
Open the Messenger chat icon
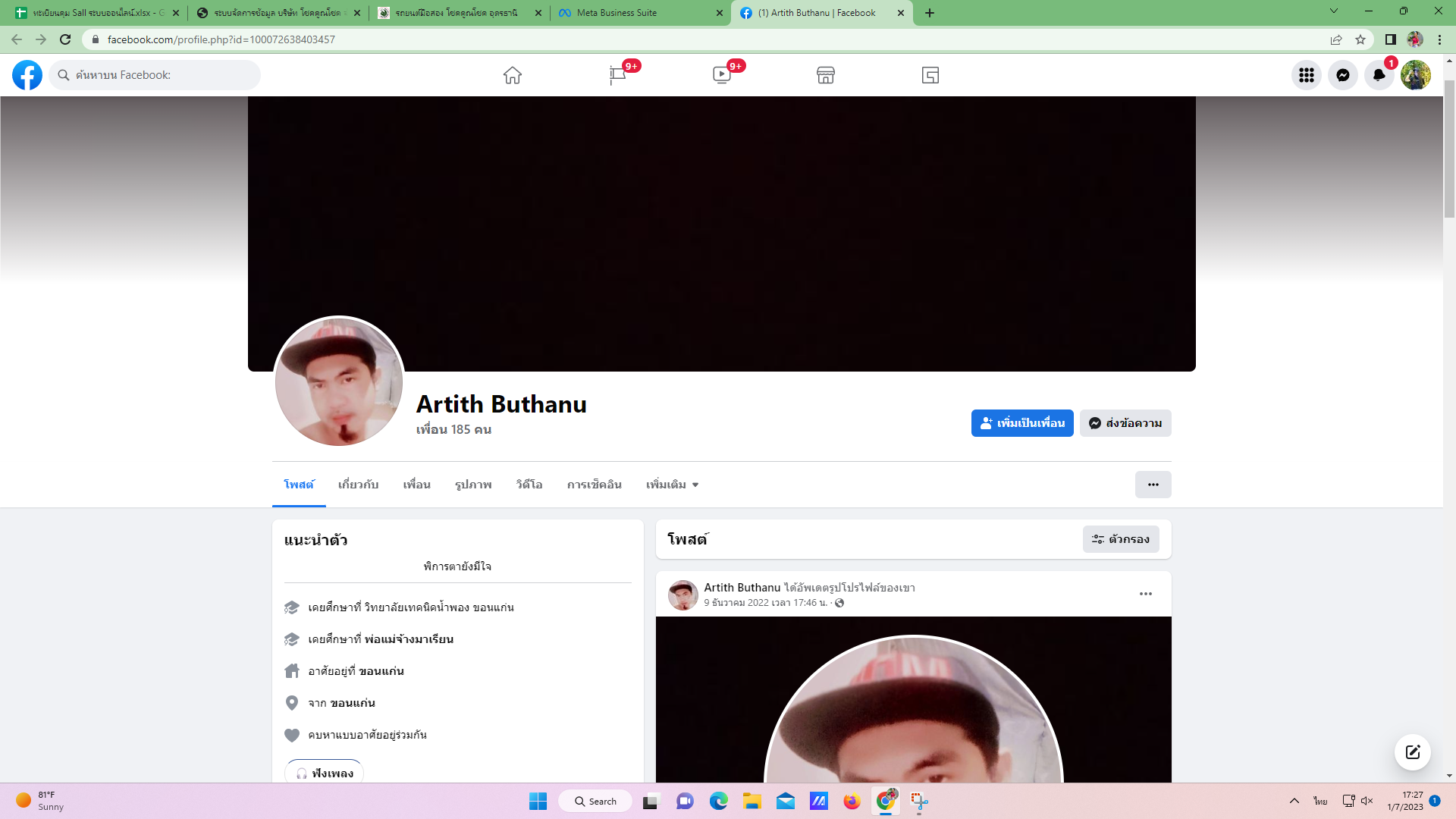(1343, 75)
